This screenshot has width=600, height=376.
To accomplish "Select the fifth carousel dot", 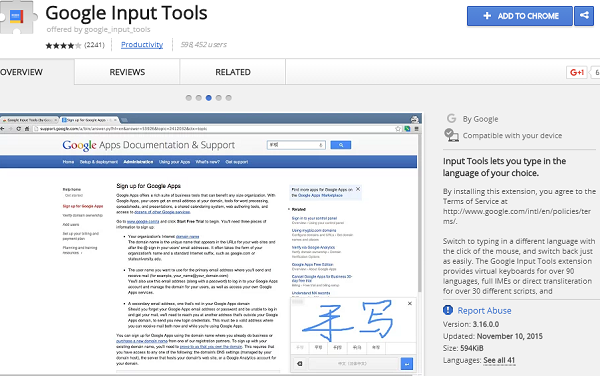I will (228, 98).
